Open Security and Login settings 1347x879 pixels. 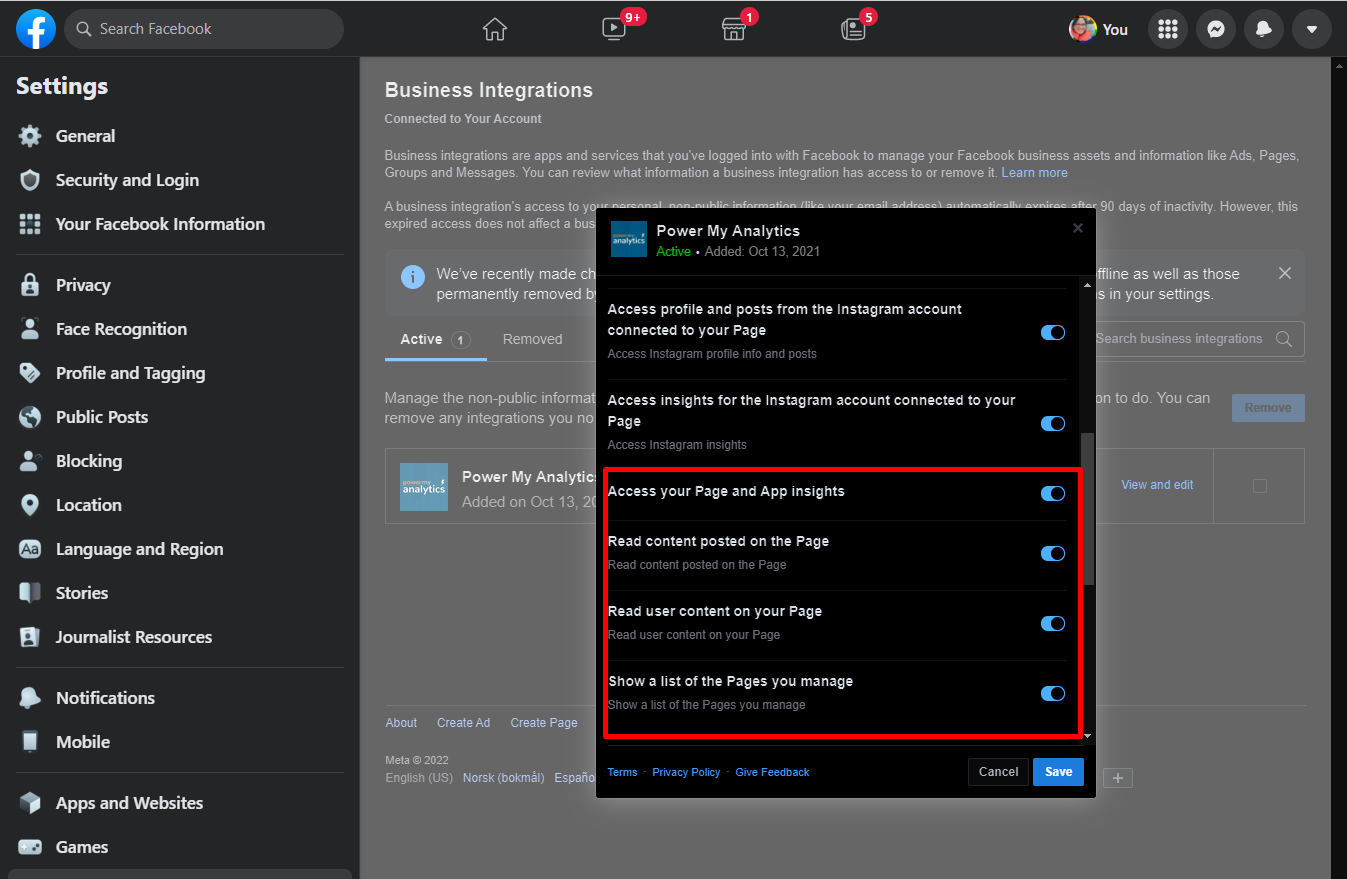click(x=127, y=180)
